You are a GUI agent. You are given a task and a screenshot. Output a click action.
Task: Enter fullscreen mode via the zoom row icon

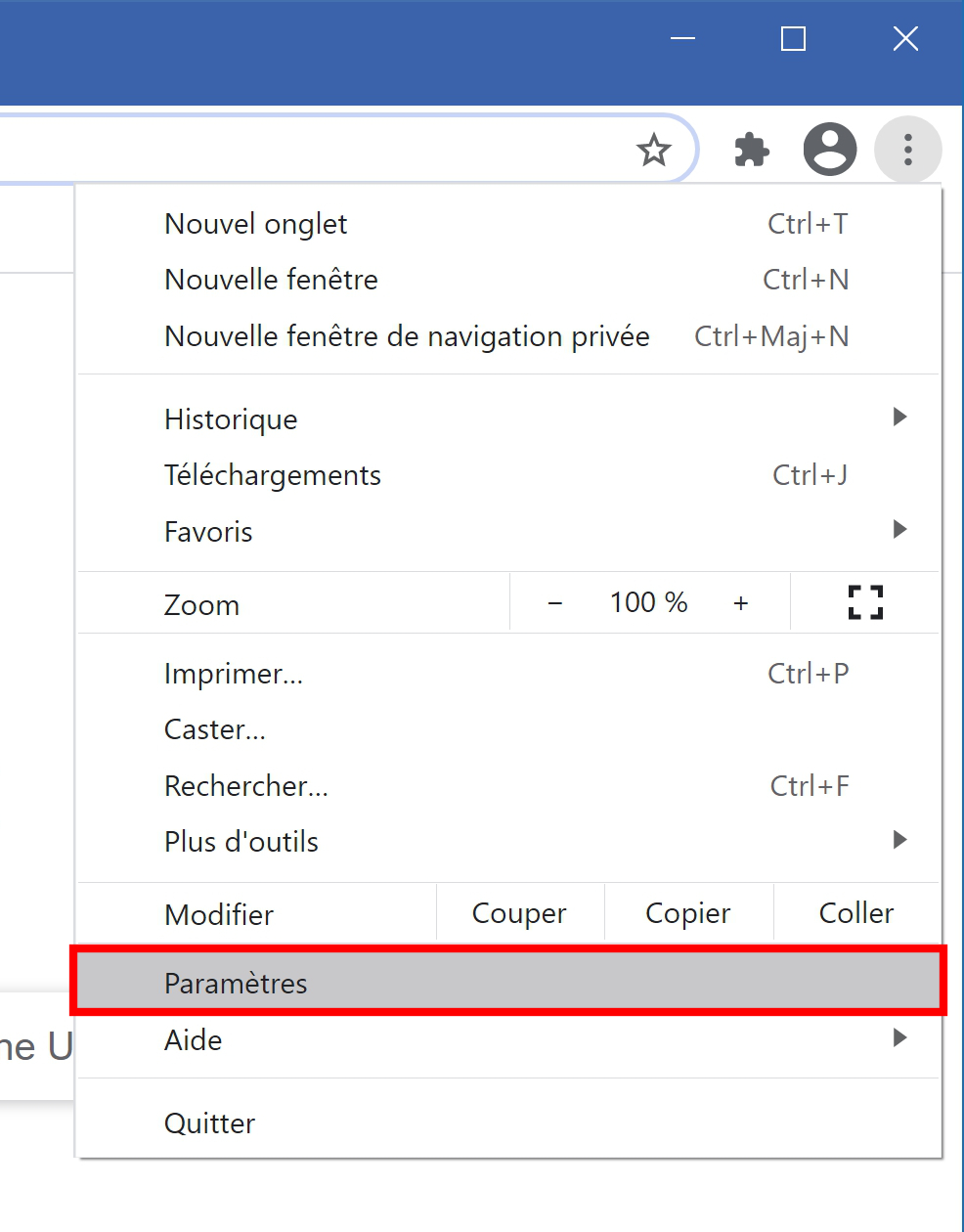tap(865, 602)
